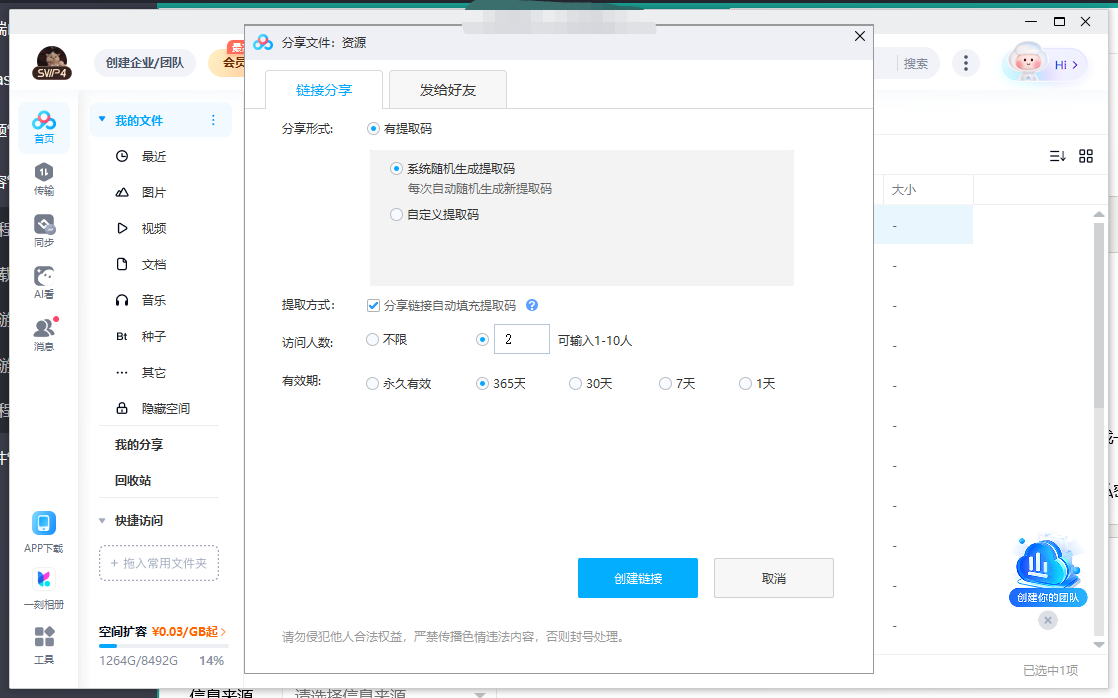Open the 一刻相册 album icon
Screen dimensions: 1118x698
pyautogui.click(x=44, y=580)
